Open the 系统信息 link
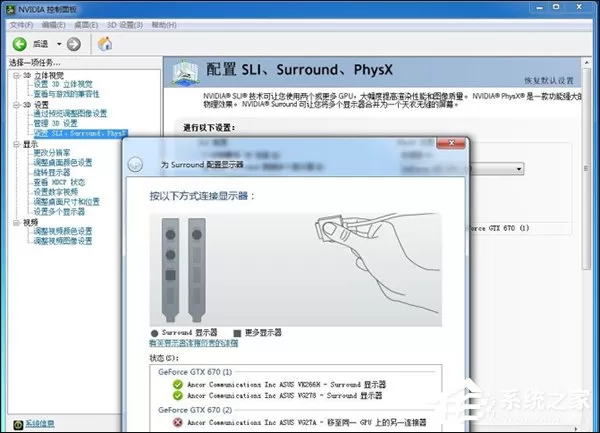This screenshot has width=600, height=433. [x=40, y=423]
